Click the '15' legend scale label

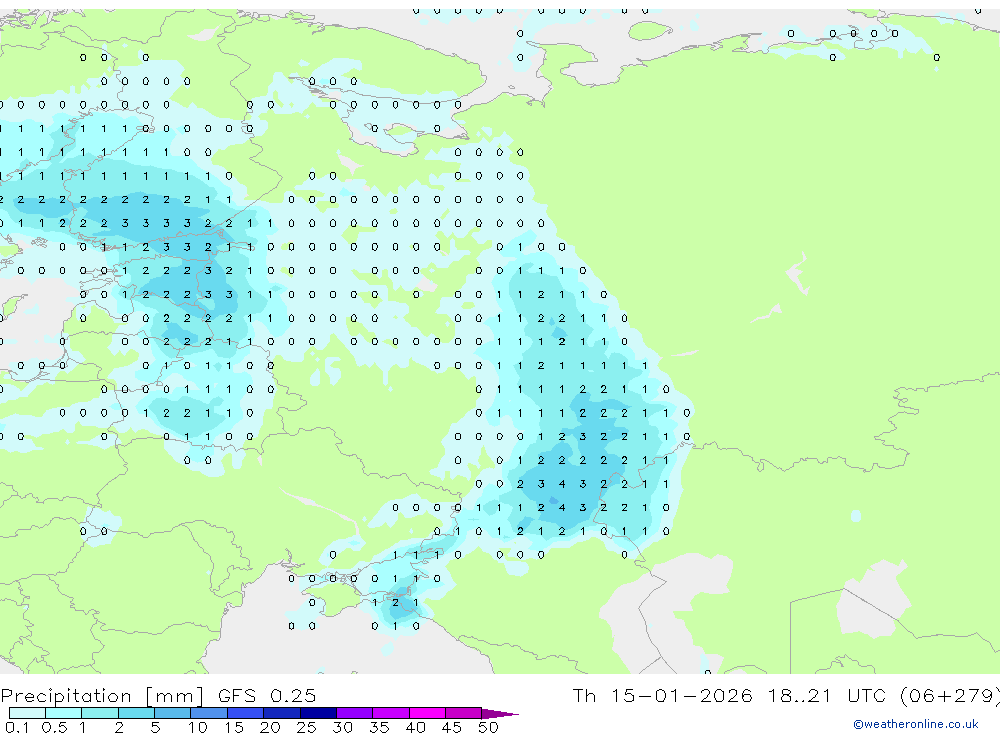[234, 727]
